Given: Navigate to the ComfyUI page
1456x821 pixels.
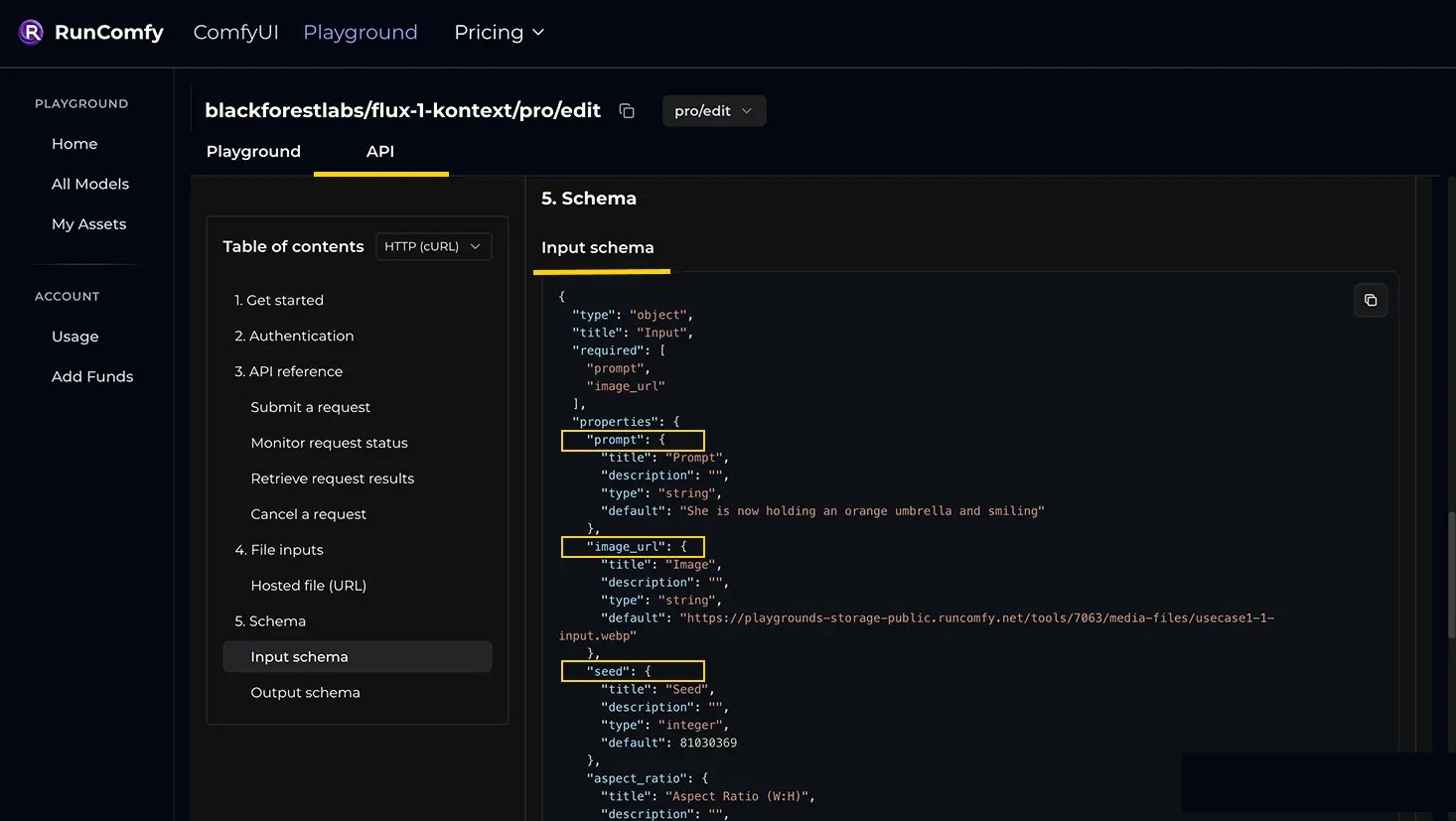Looking at the screenshot, I should pyautogui.click(x=235, y=31).
